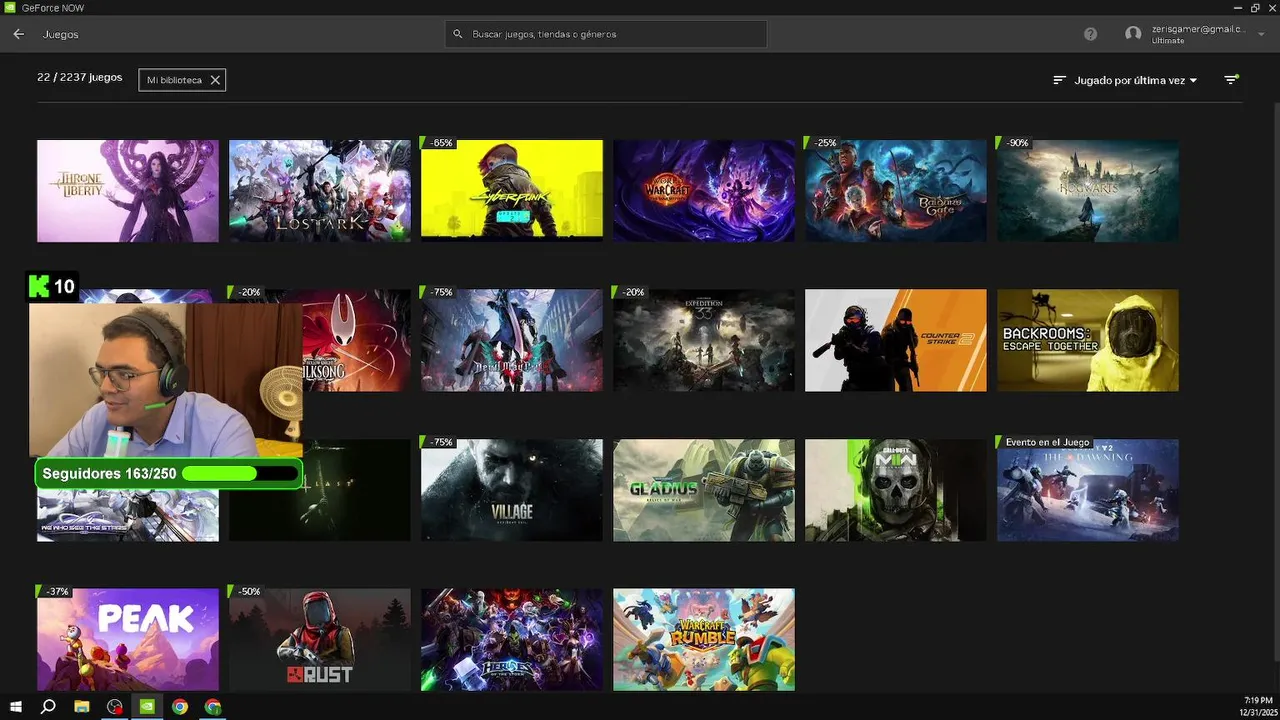Expand the Jugado por última vez dropdown
Screen dimensions: 1280x720
click(x=1135, y=80)
